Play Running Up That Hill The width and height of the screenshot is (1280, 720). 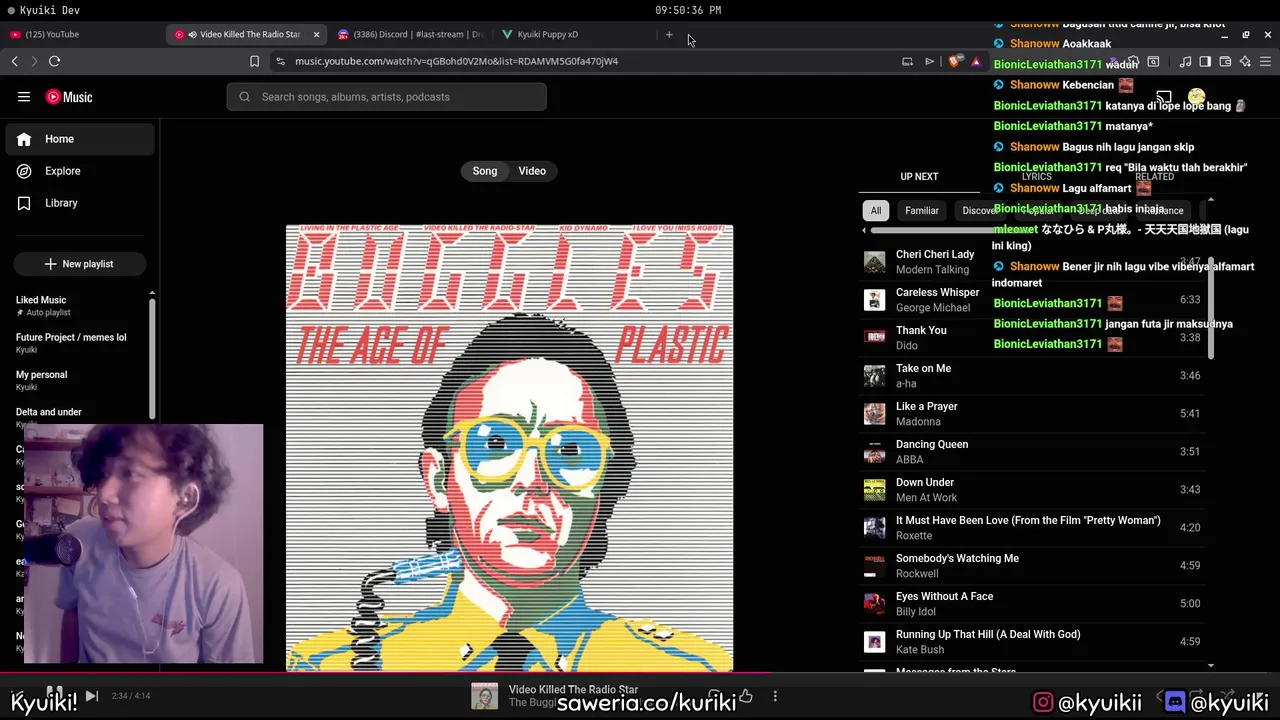(1033, 642)
